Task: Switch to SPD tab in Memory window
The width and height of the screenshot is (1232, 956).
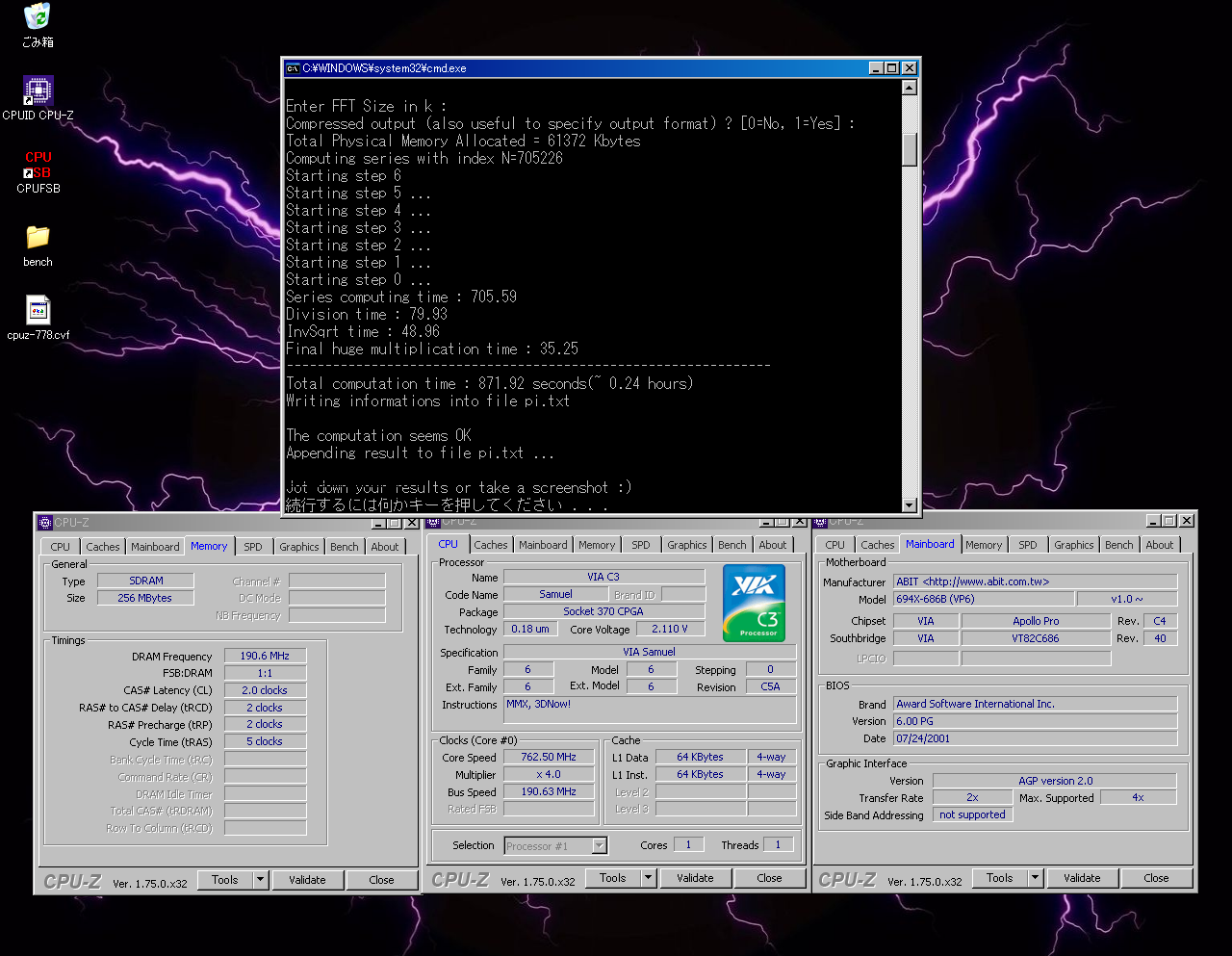Action: pyautogui.click(x=253, y=547)
